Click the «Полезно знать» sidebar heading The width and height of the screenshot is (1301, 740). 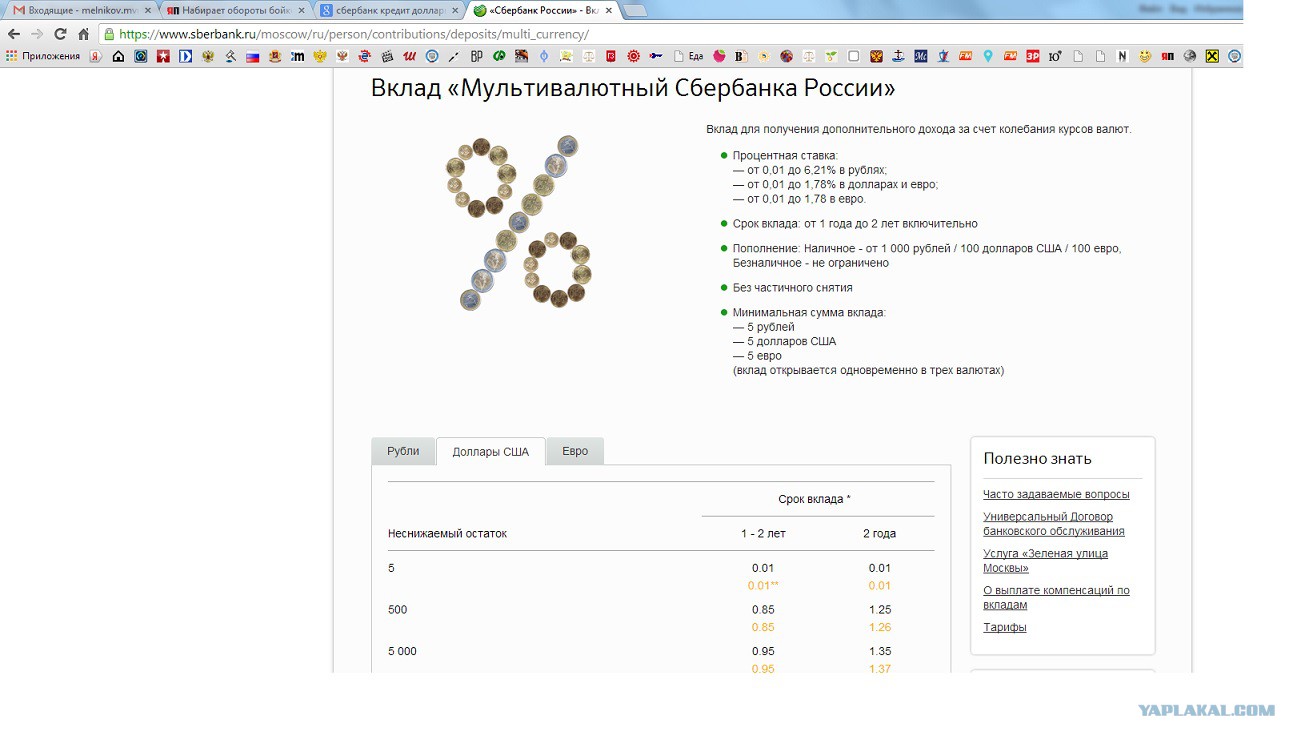[1037, 459]
